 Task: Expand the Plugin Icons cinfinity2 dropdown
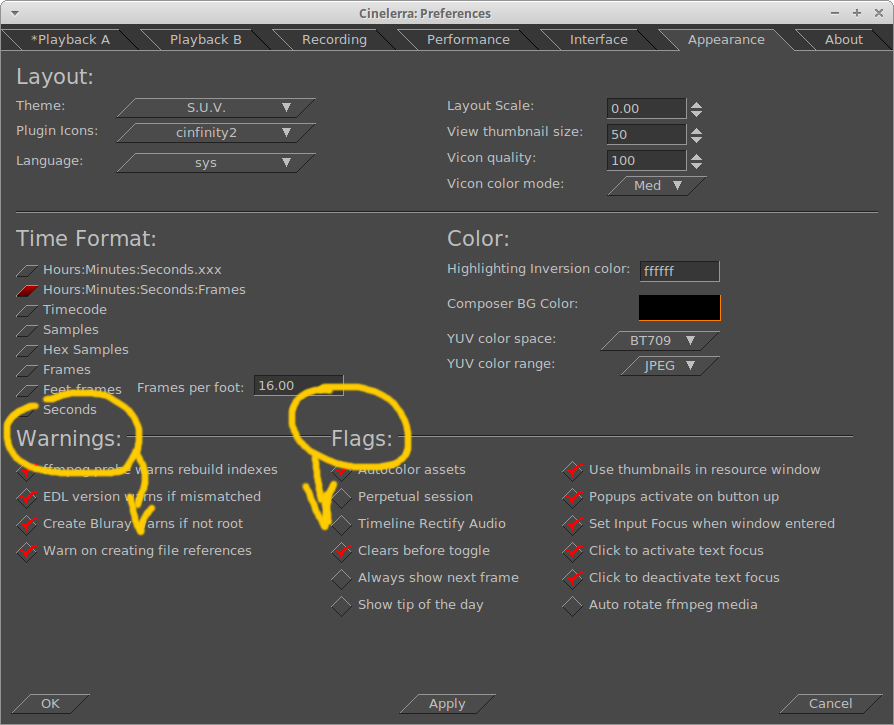pyautogui.click(x=216, y=132)
